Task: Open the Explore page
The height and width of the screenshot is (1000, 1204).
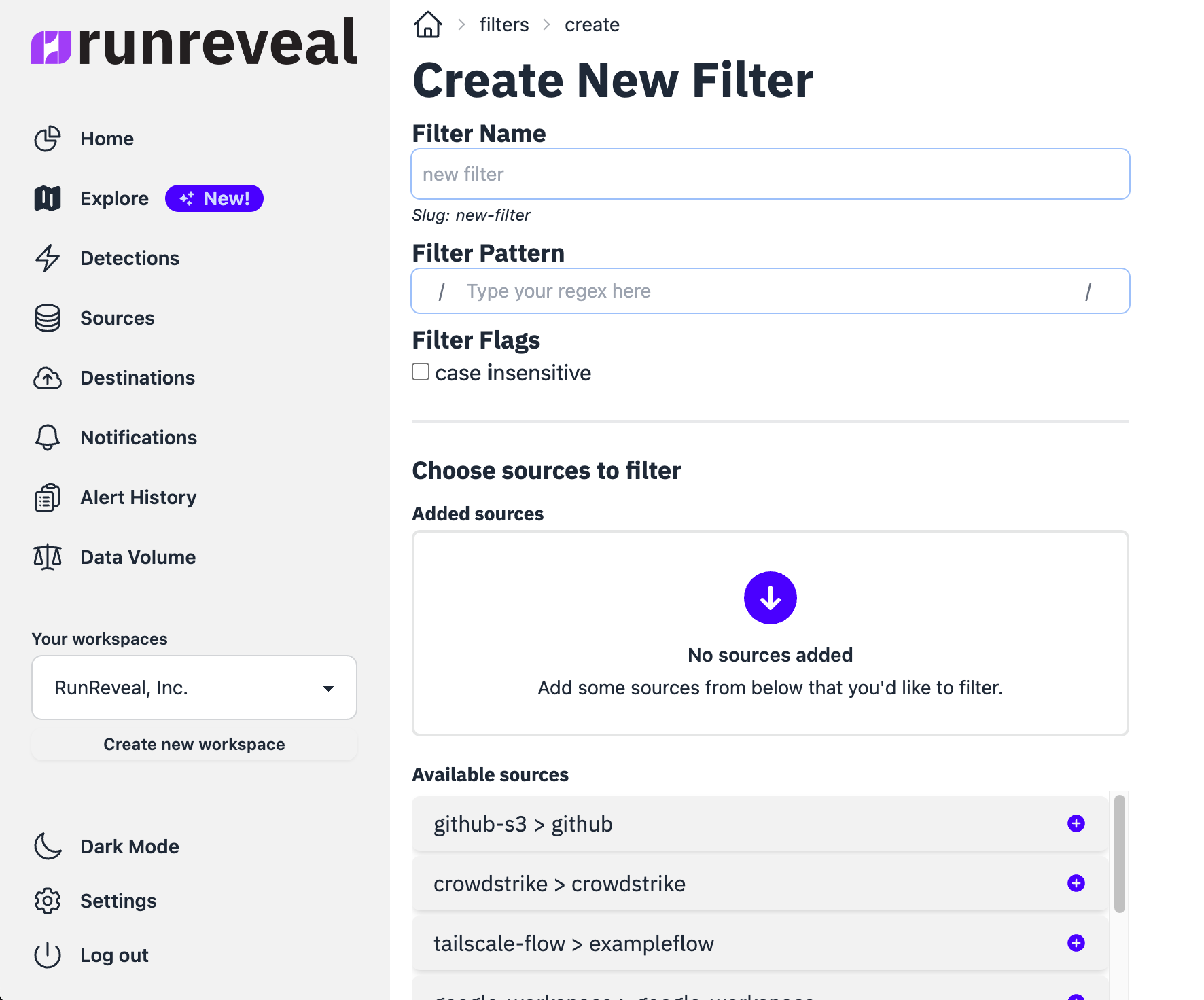Action: click(114, 198)
